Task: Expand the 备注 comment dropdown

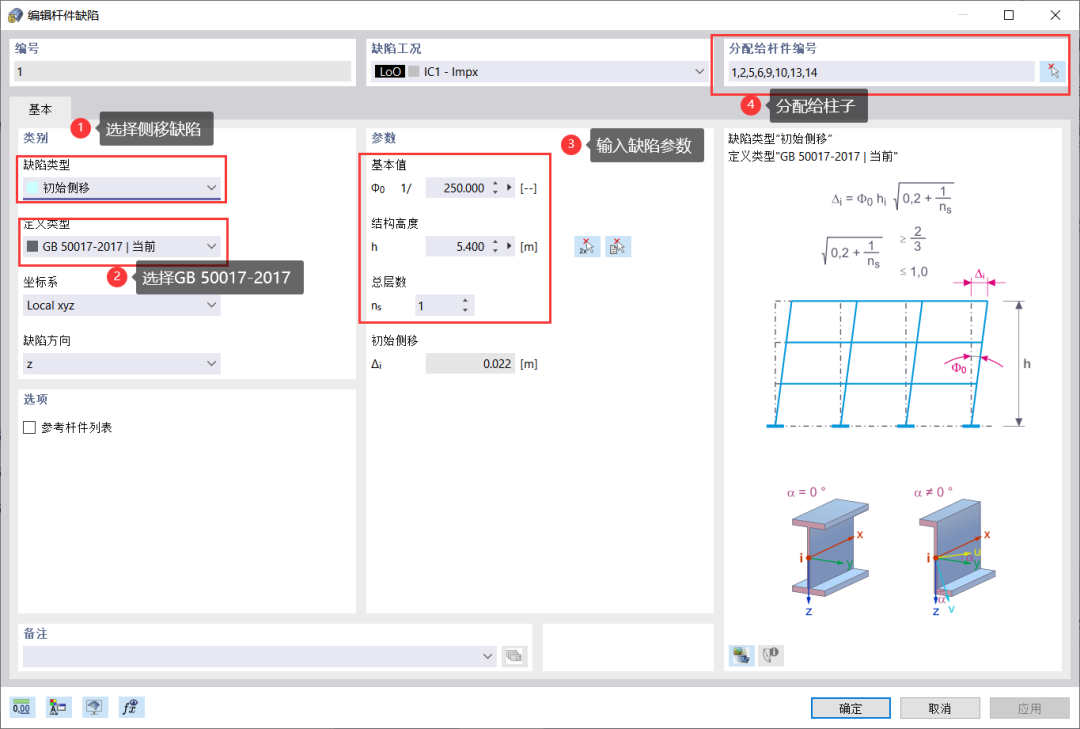Action: click(488, 656)
